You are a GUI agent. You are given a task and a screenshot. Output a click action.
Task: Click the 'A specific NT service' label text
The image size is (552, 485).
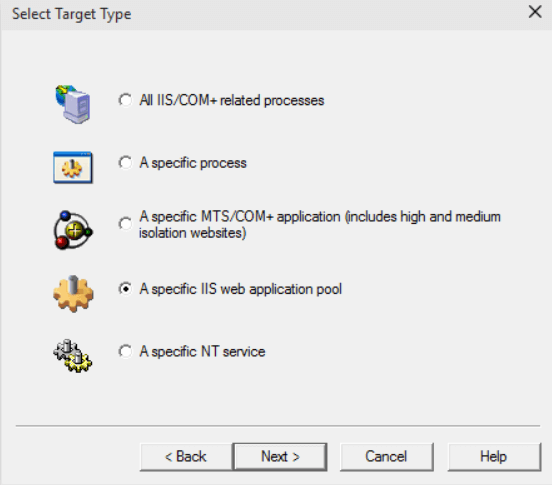click(202, 352)
